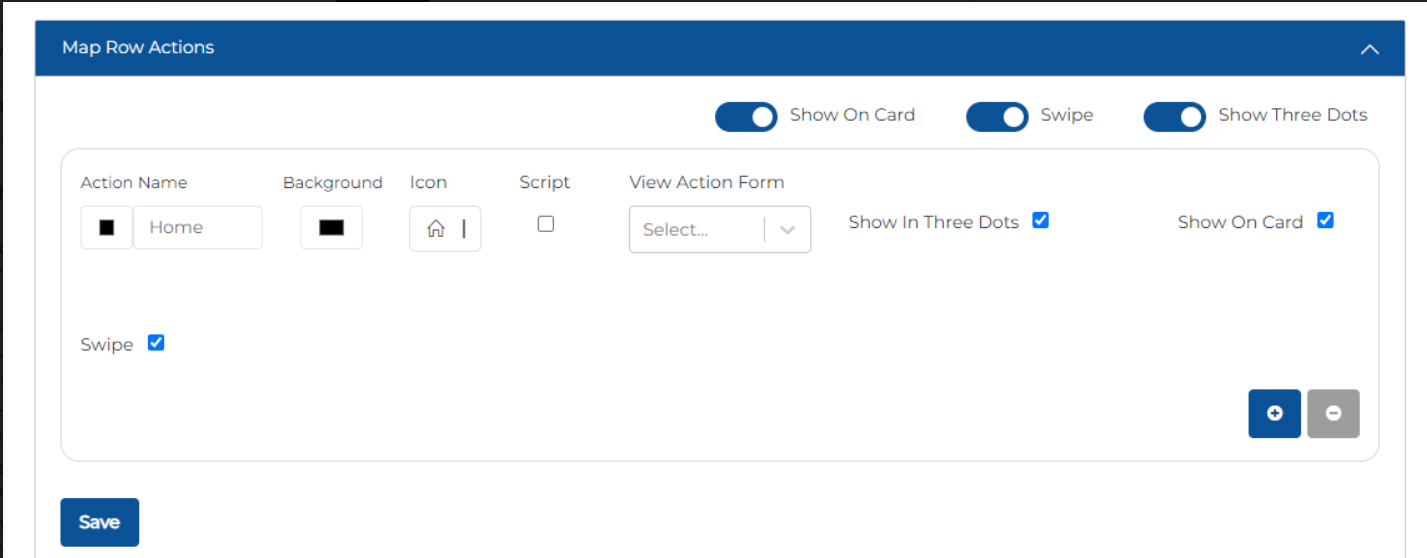Open the View Action Form dropdown arrow
Screen dimensions: 1427x558
point(787,230)
